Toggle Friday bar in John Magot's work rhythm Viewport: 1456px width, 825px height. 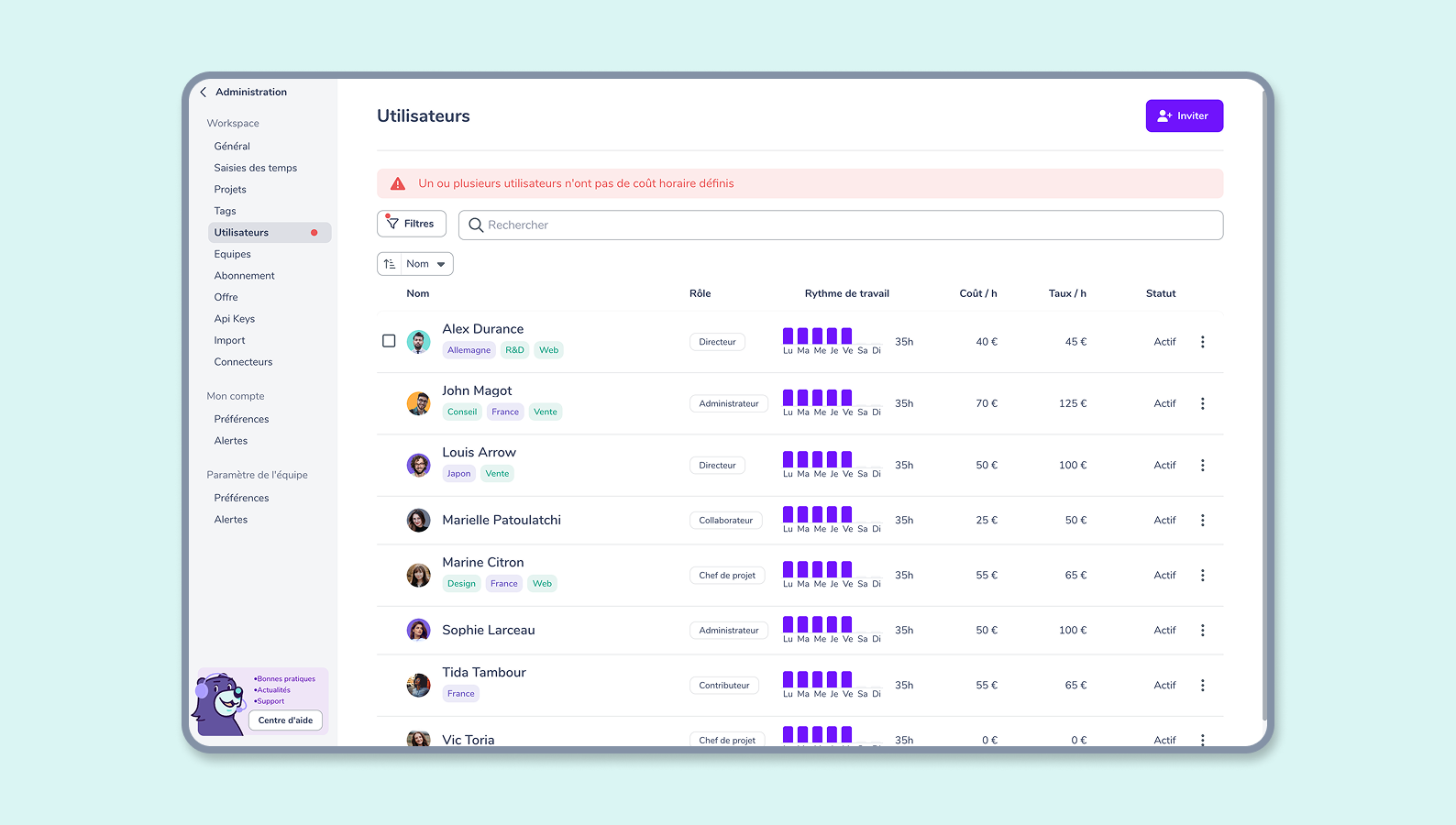(x=847, y=398)
